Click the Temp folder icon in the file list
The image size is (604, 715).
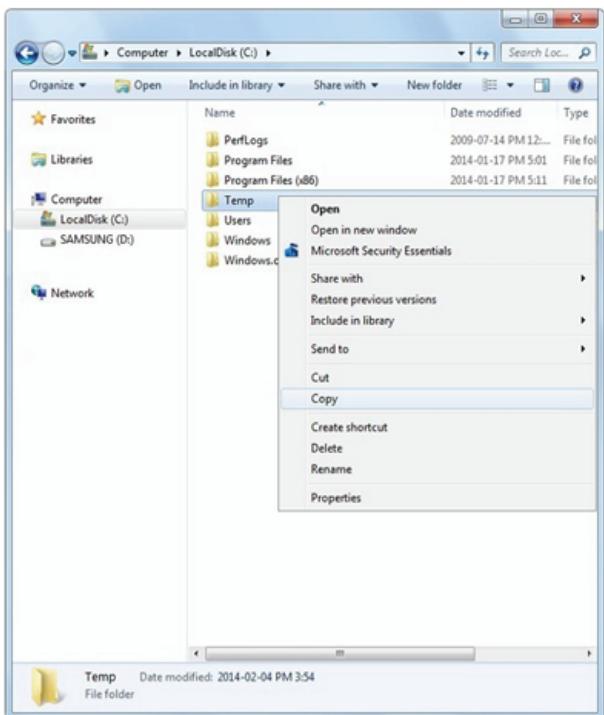tap(212, 200)
